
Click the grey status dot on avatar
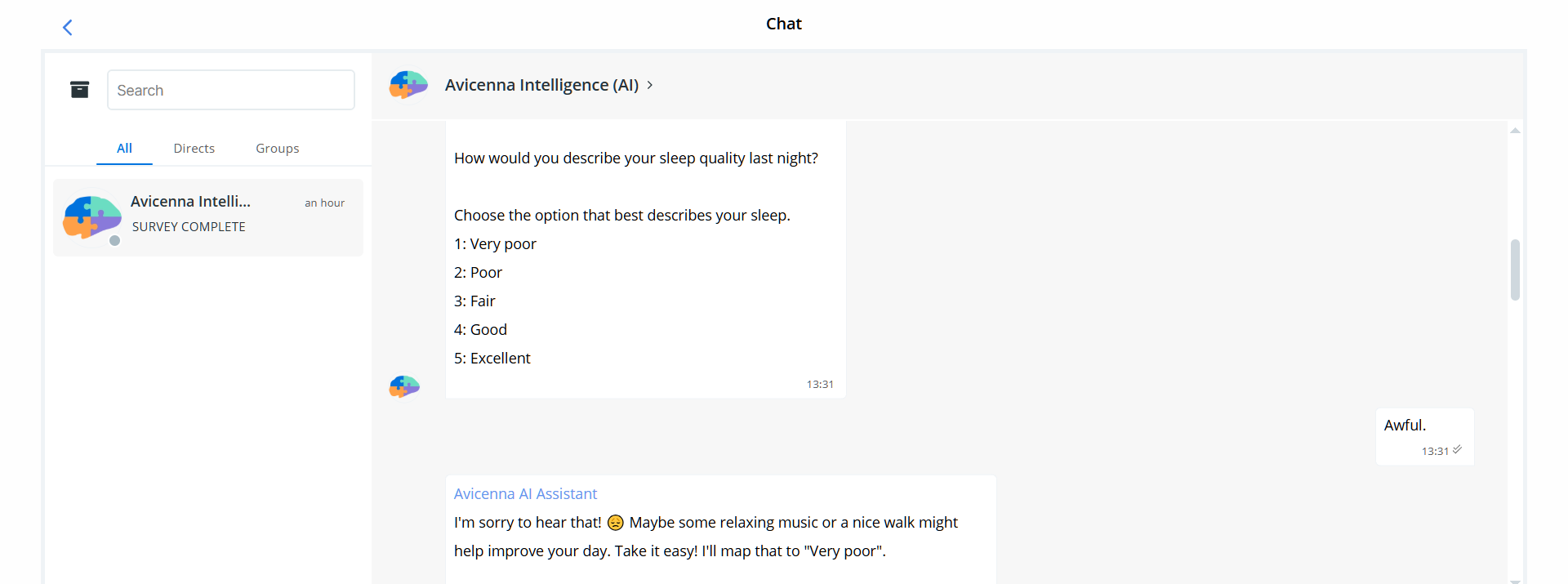tap(115, 240)
